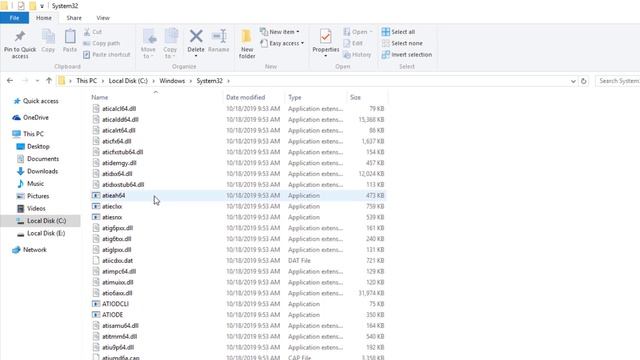Click Select none
This screenshot has height=360, width=640.
402,43
